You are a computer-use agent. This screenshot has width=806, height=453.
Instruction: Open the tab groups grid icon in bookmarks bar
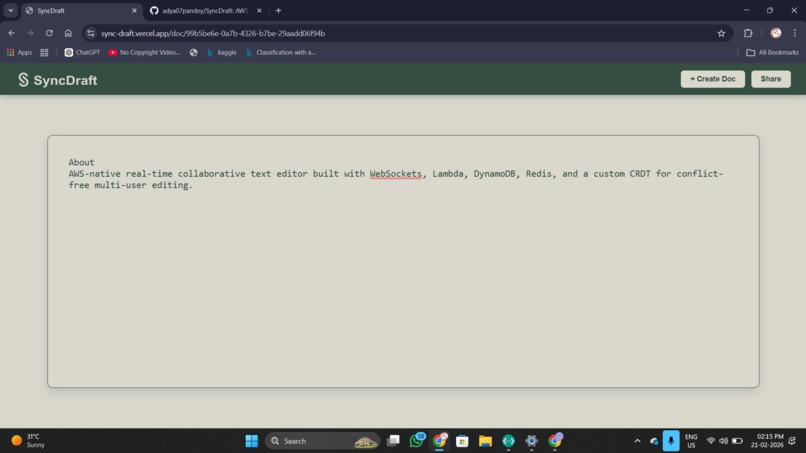click(44, 52)
